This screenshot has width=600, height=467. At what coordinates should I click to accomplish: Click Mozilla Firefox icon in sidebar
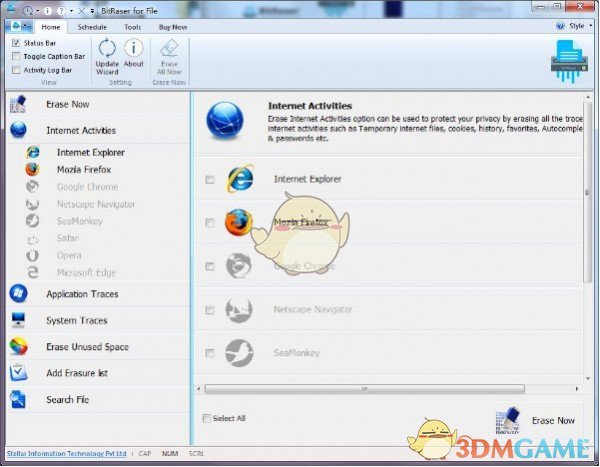point(33,169)
